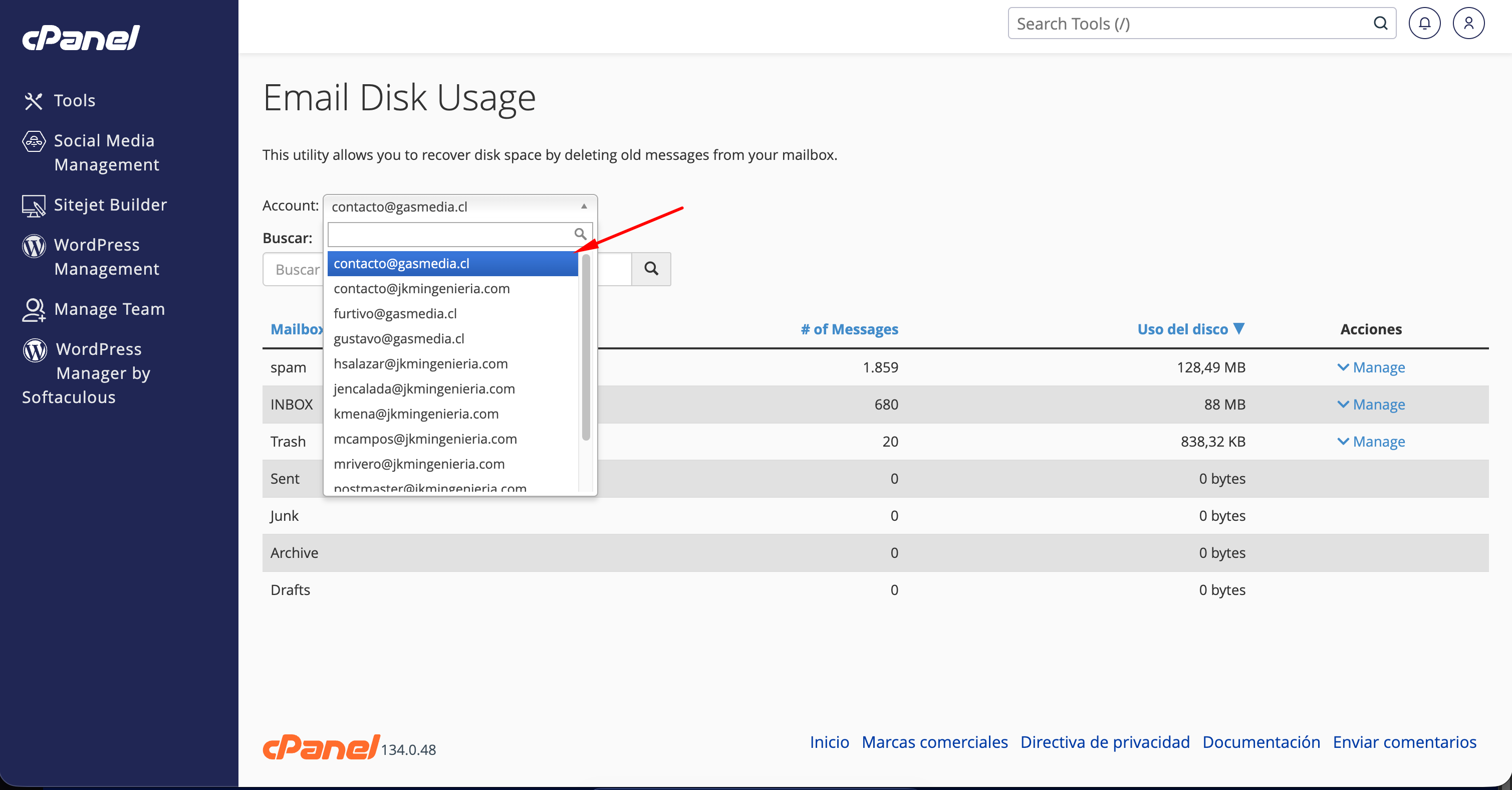Open Documentación footer link

point(1262,742)
